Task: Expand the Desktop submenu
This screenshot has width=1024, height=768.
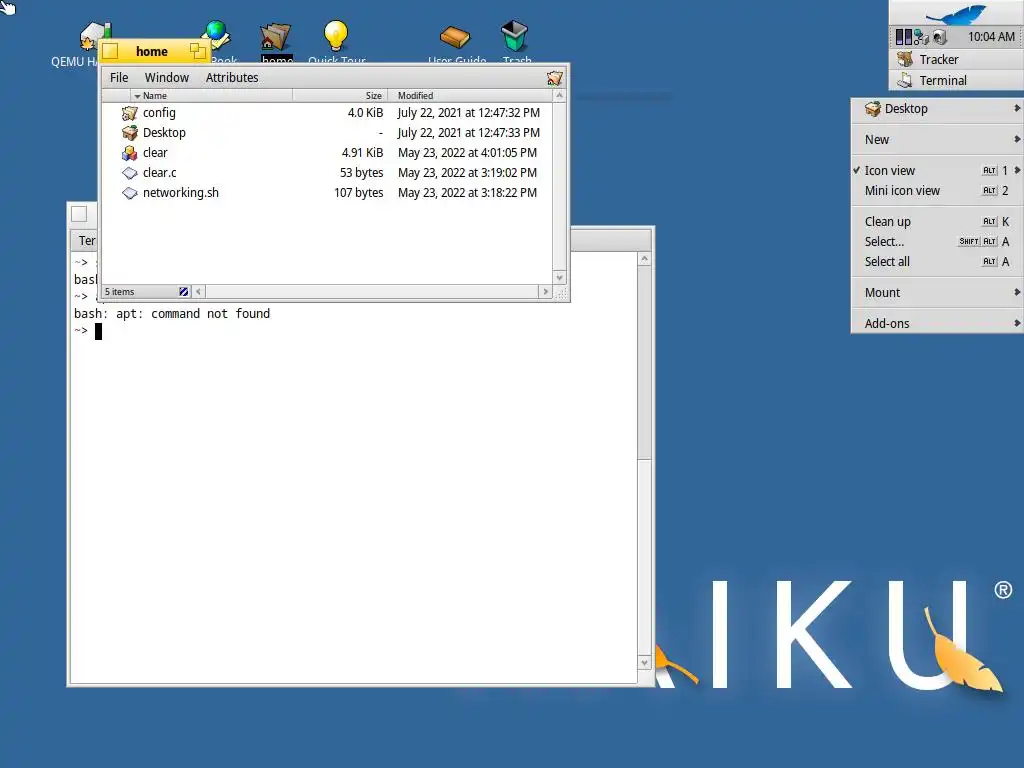Action: [x=937, y=109]
